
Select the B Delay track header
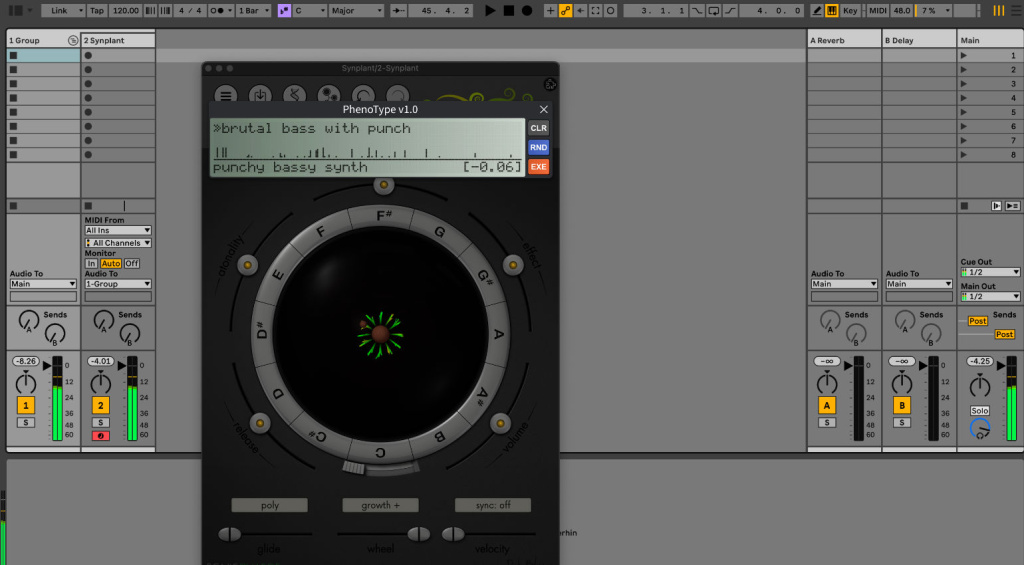(919, 40)
